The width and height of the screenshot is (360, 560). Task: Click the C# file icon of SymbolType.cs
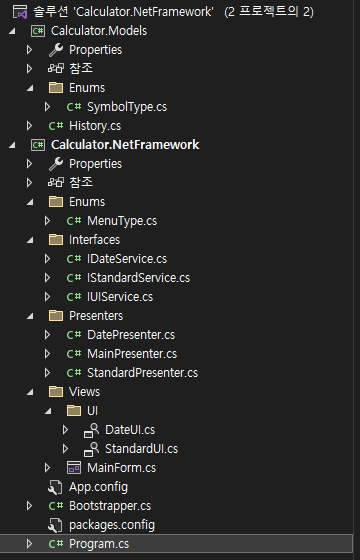tap(74, 107)
